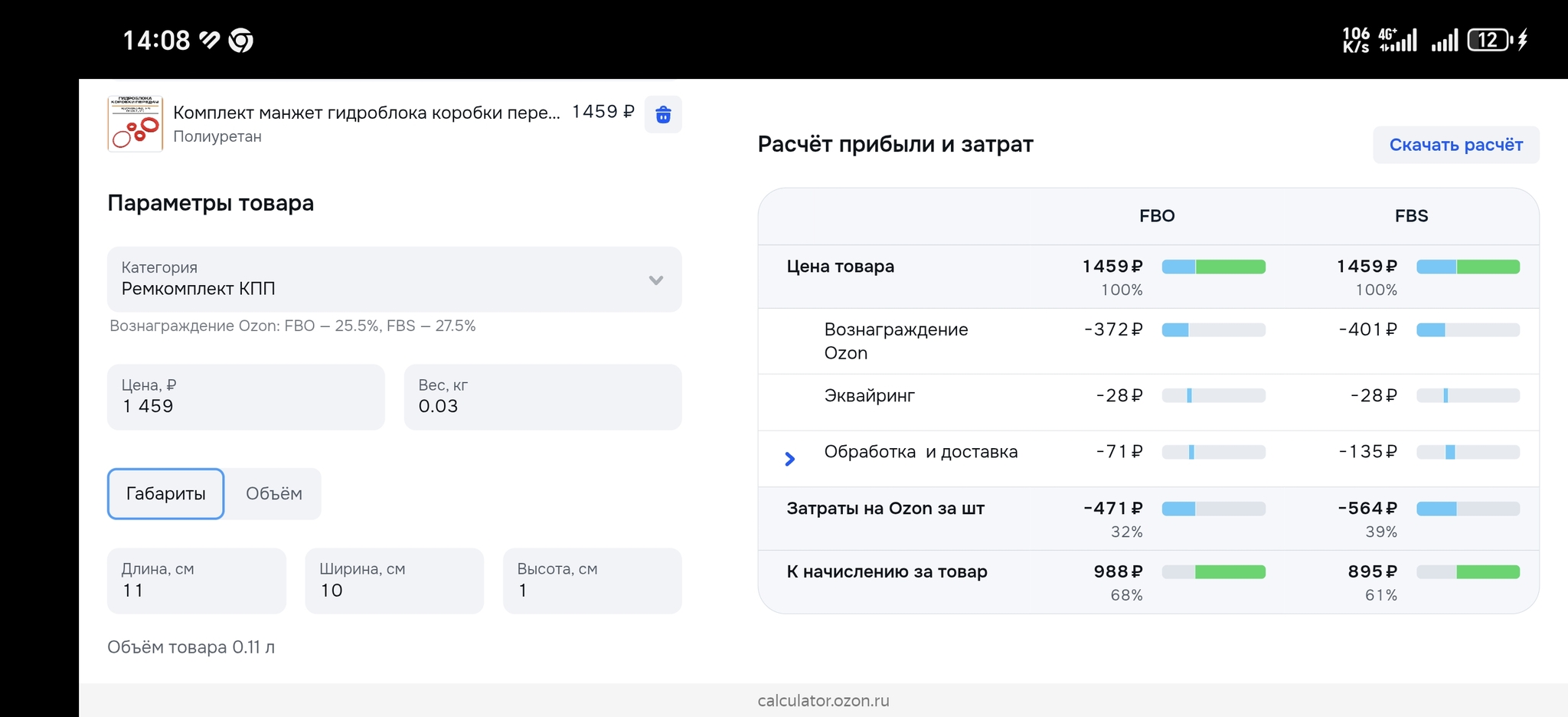Viewport: 1568px width, 717px height.
Task: Delete product with the trash icon
Action: 663,115
